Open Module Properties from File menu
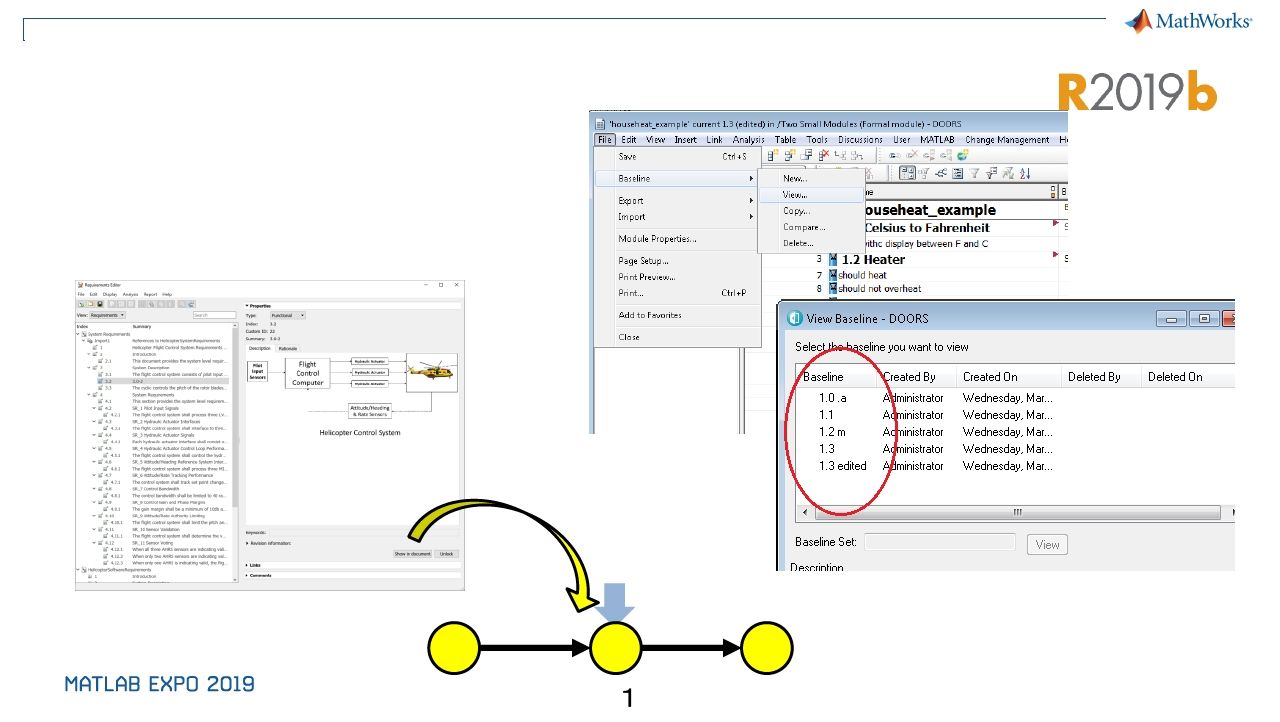1280x722 pixels. pos(677,239)
